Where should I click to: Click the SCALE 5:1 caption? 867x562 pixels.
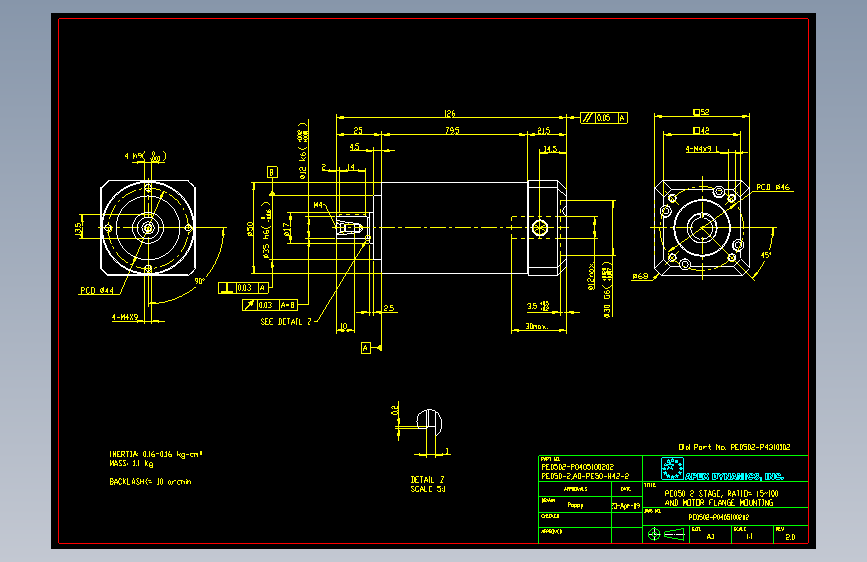427,489
